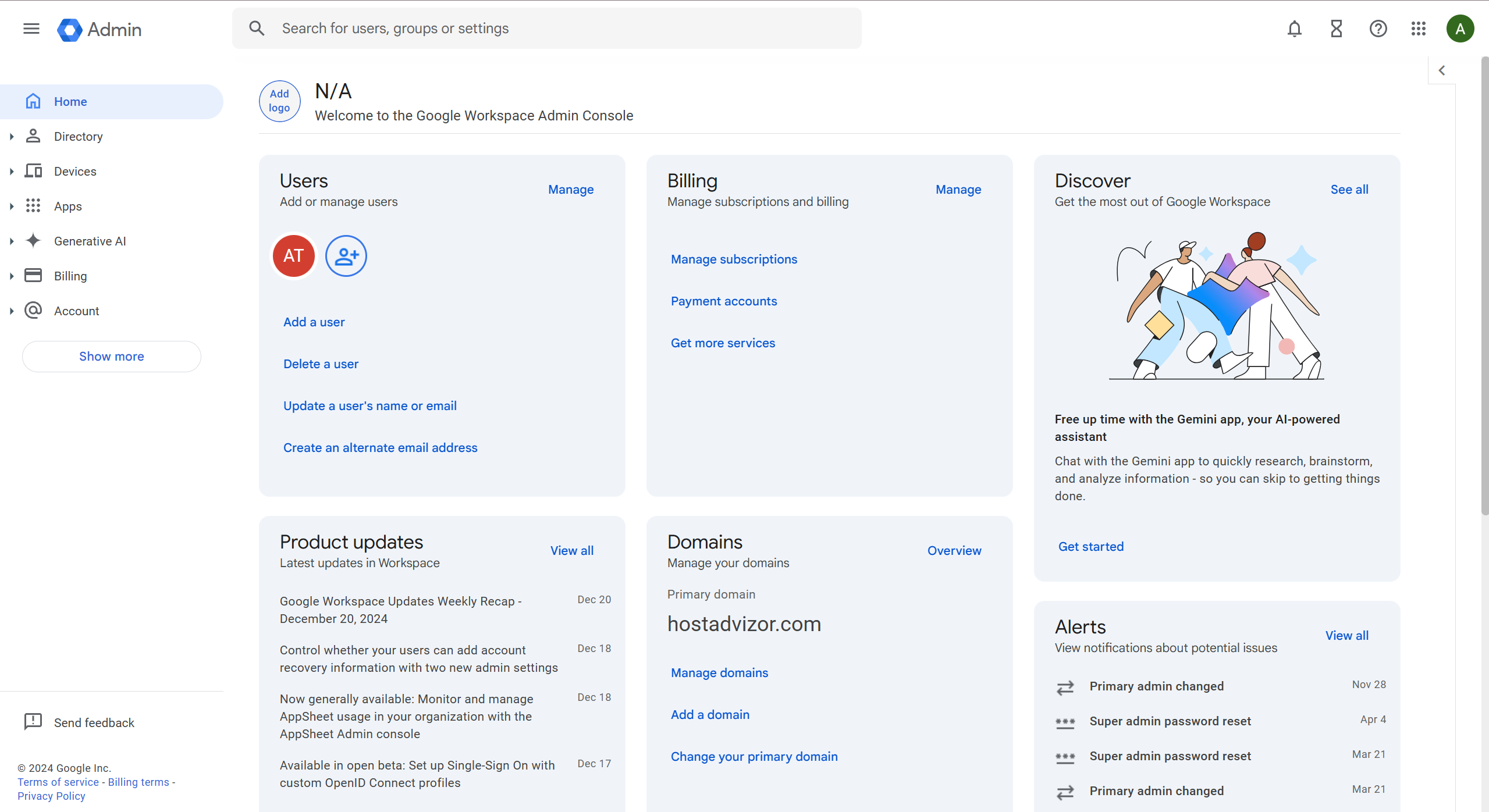The image size is (1489, 812).
Task: Select Home in the sidebar
Action: [x=70, y=102]
